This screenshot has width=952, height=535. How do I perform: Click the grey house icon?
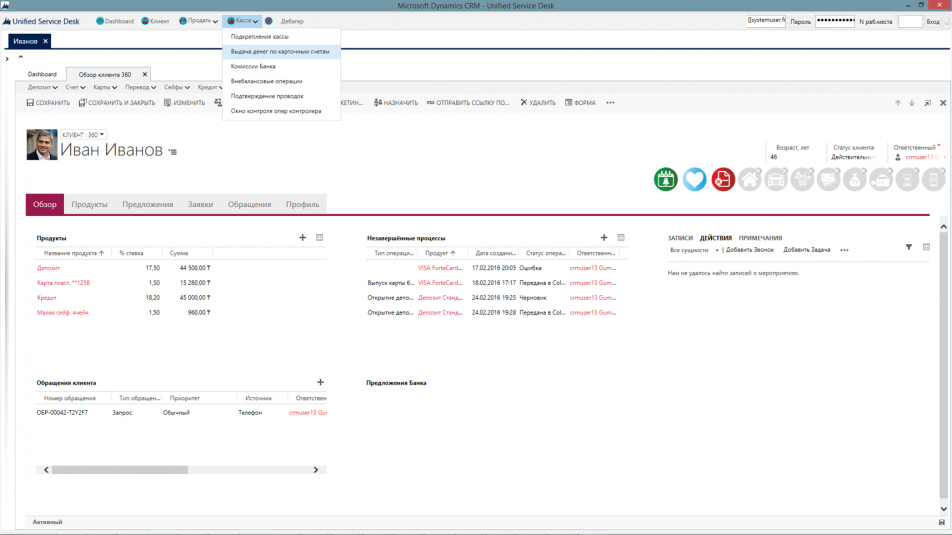click(749, 179)
